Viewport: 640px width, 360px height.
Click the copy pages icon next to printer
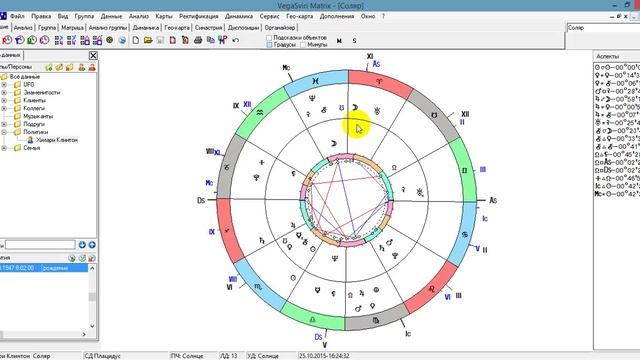coord(211,40)
